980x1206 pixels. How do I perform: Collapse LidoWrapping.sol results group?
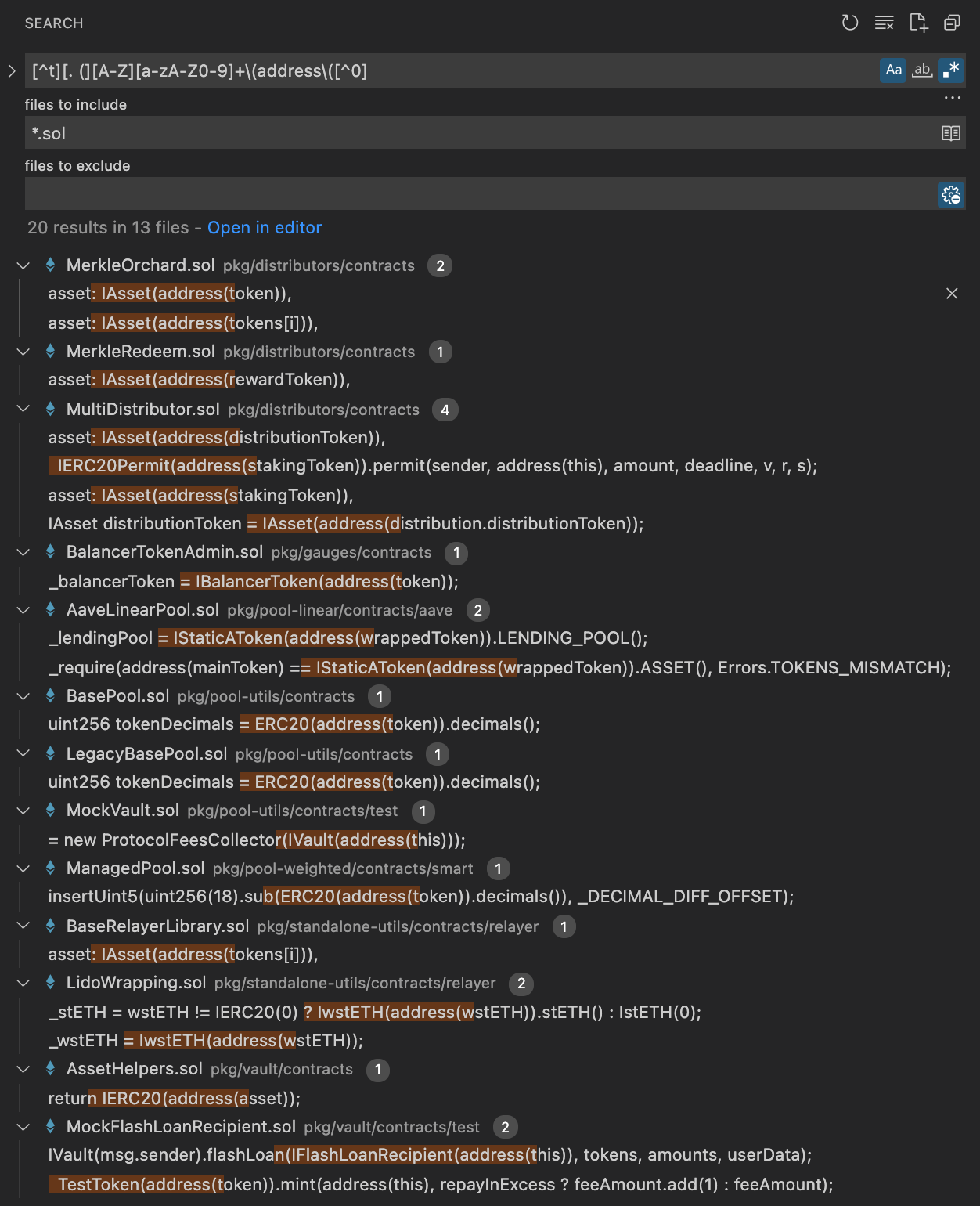pyautogui.click(x=23, y=983)
